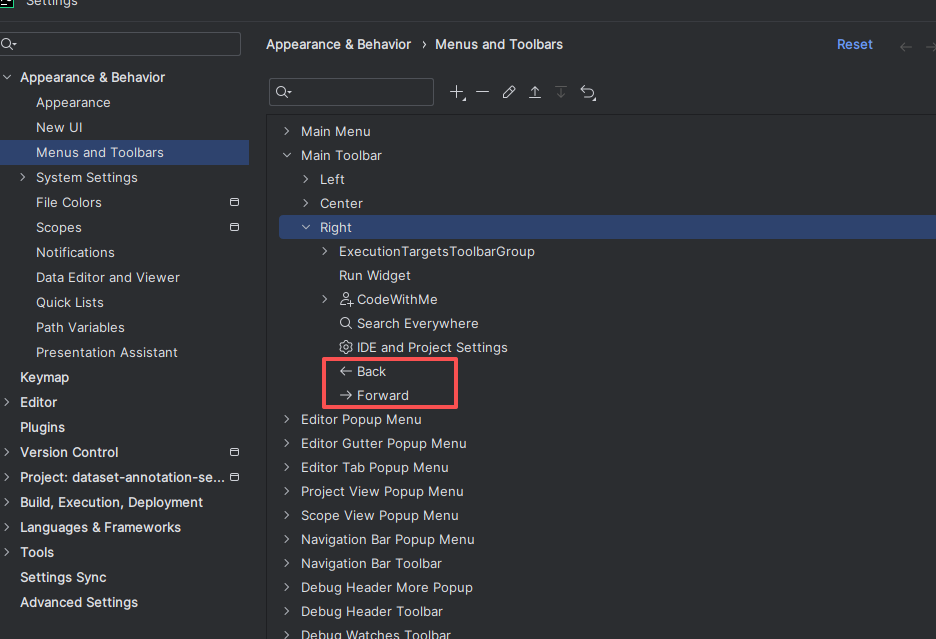Click the Remove minus icon
Image resolution: width=936 pixels, height=639 pixels.
click(482, 92)
